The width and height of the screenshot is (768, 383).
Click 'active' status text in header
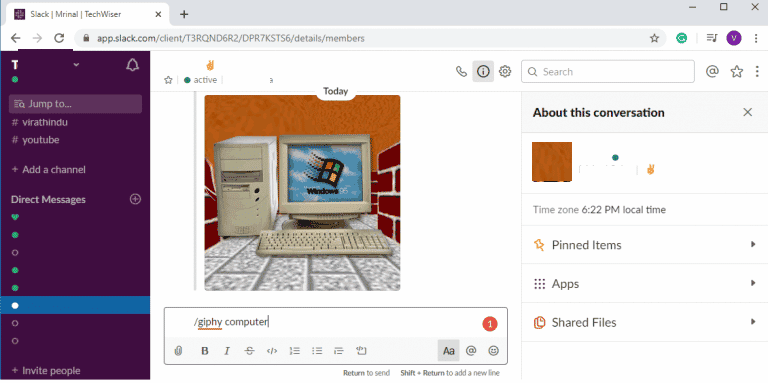pos(205,80)
